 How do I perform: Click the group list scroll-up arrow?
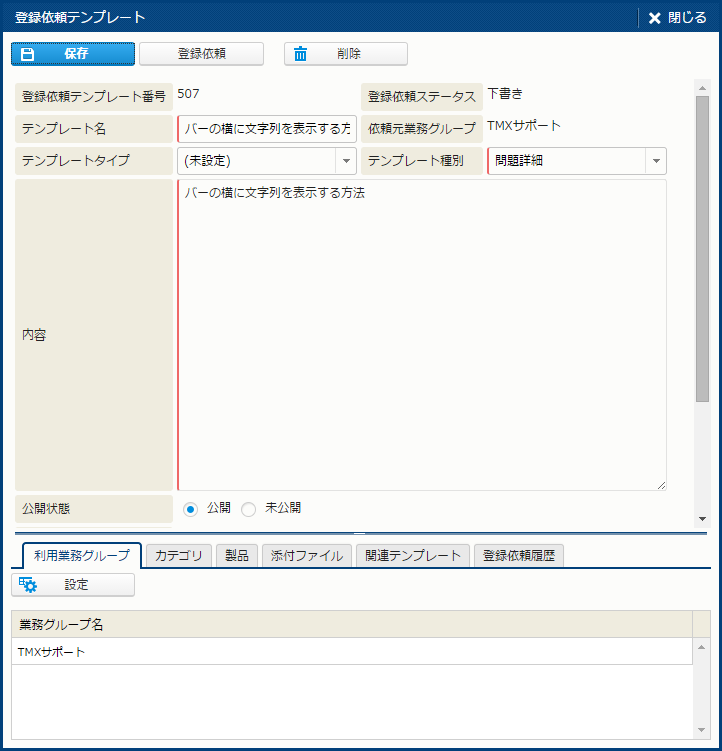click(x=702, y=648)
